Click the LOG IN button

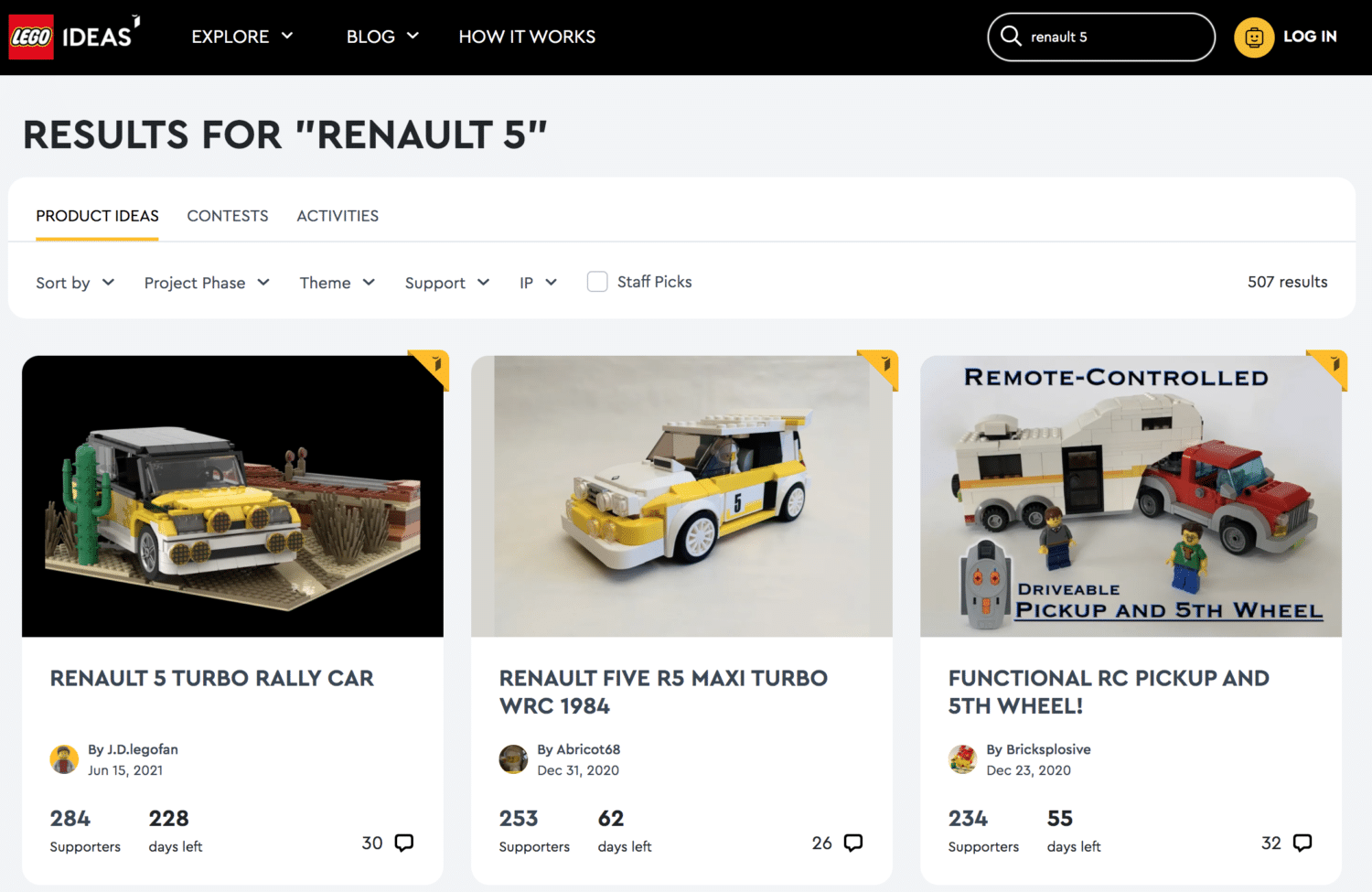pos(1311,37)
